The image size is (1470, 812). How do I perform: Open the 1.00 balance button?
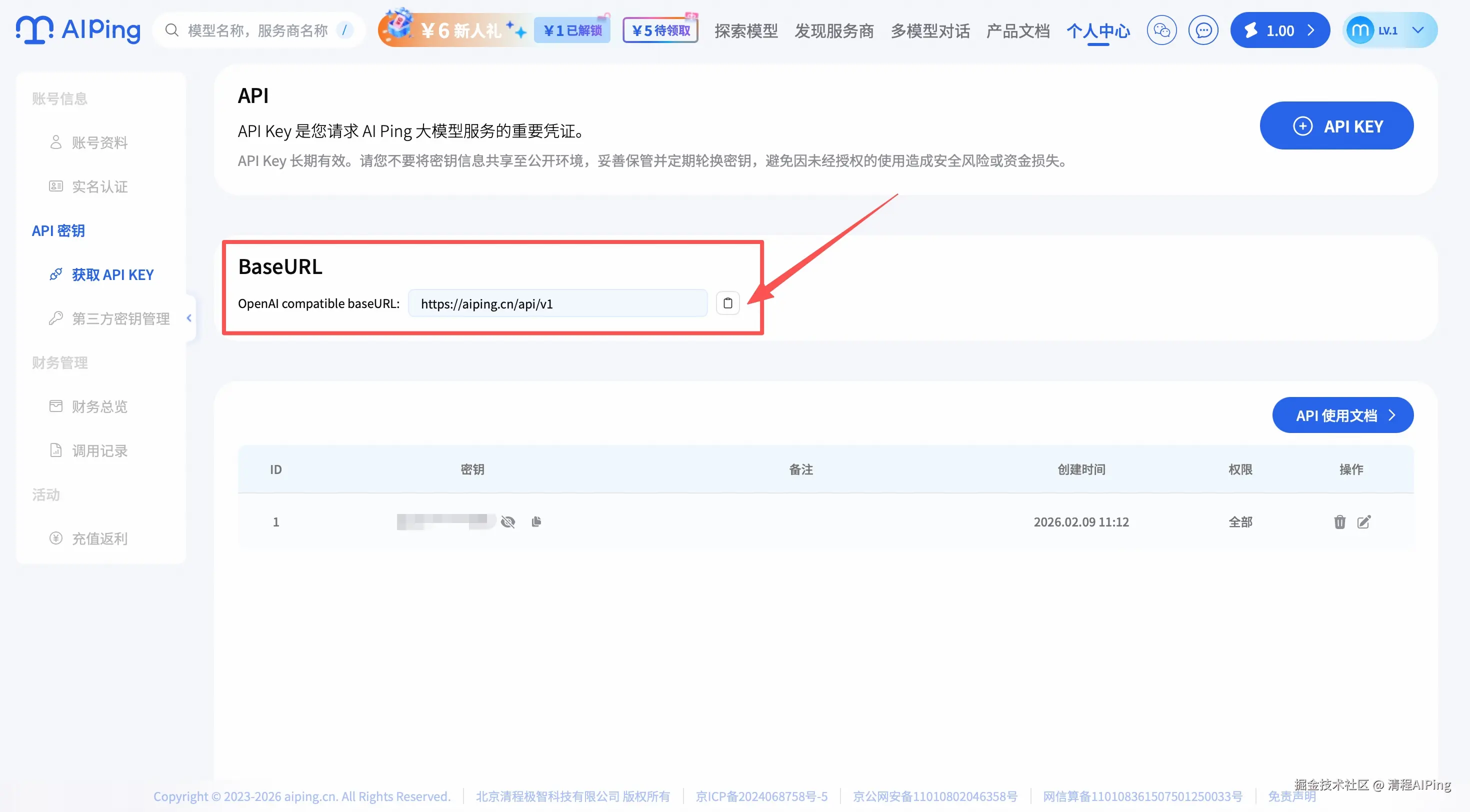[1279, 30]
